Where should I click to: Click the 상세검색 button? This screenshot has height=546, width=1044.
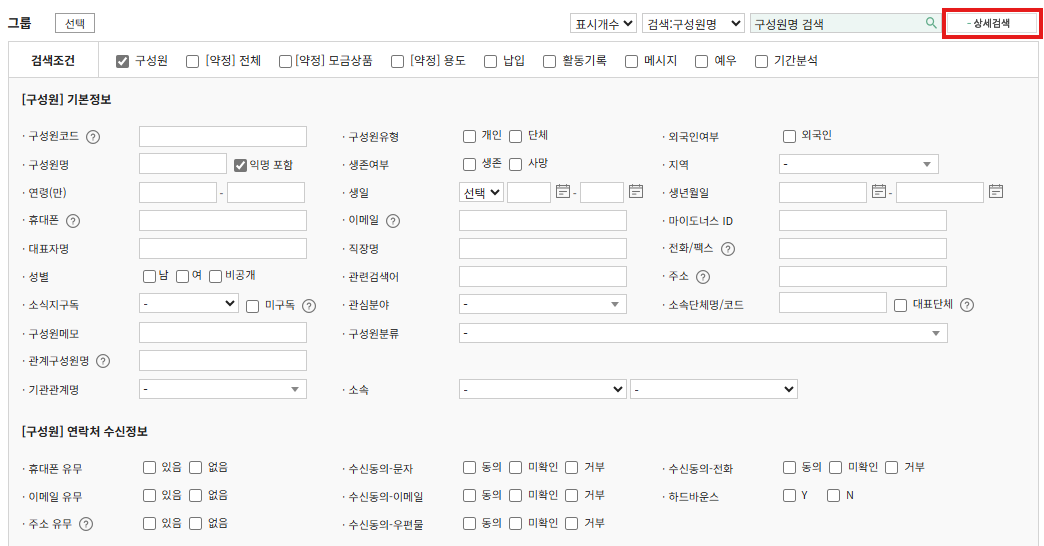(x=991, y=23)
